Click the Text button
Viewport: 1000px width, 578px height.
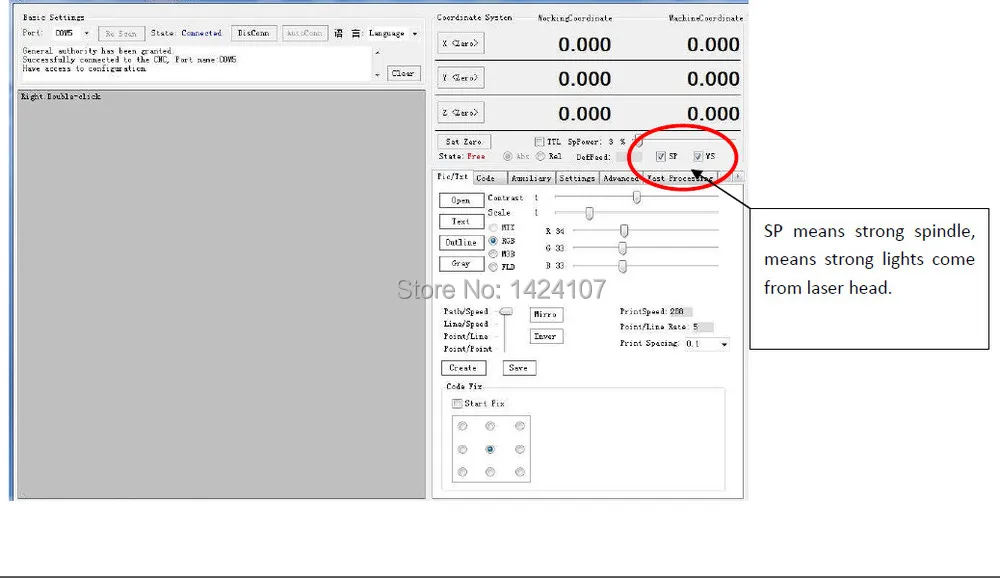pos(460,221)
